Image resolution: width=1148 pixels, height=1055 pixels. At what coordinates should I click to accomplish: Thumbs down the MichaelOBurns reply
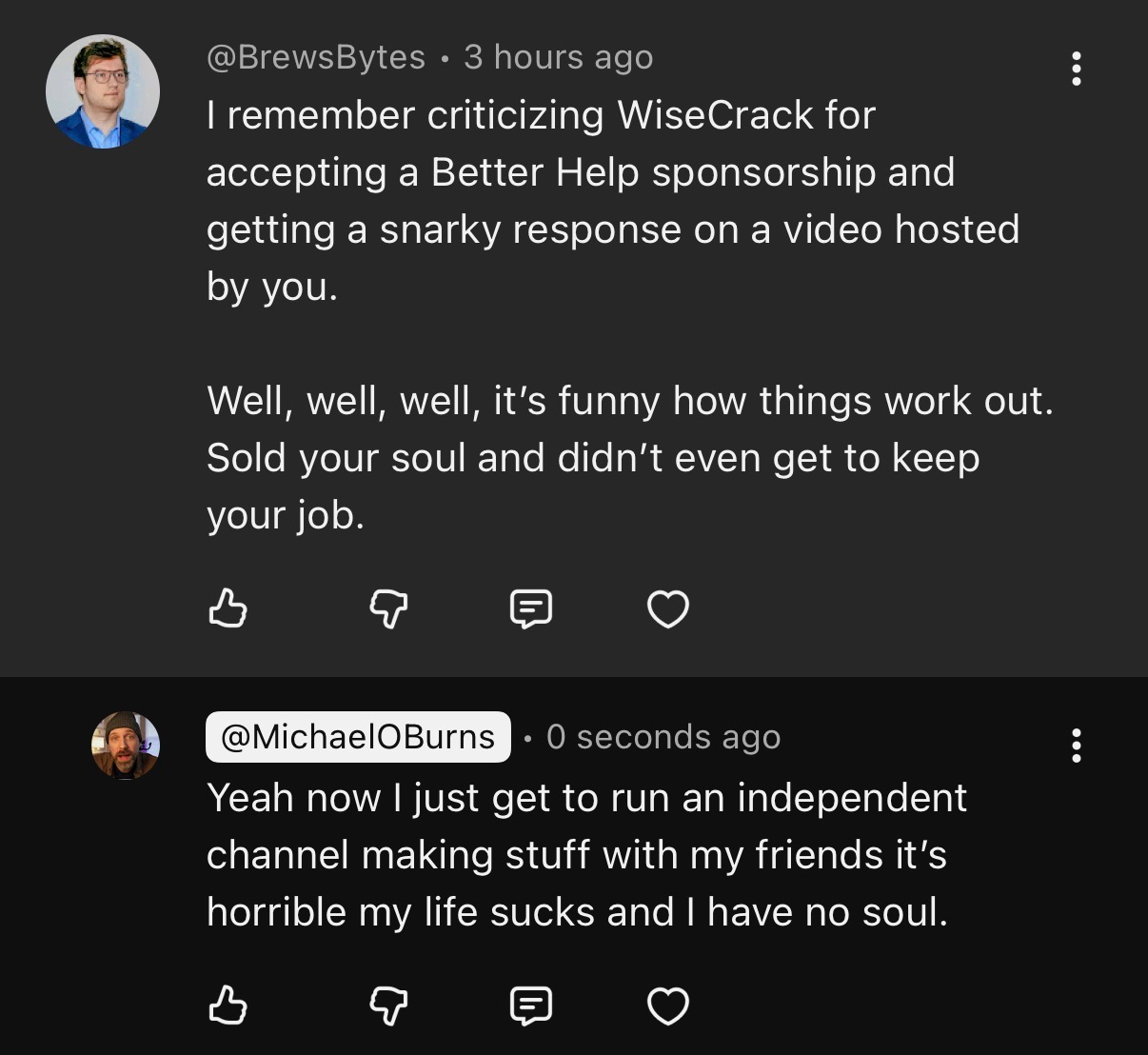388,1005
